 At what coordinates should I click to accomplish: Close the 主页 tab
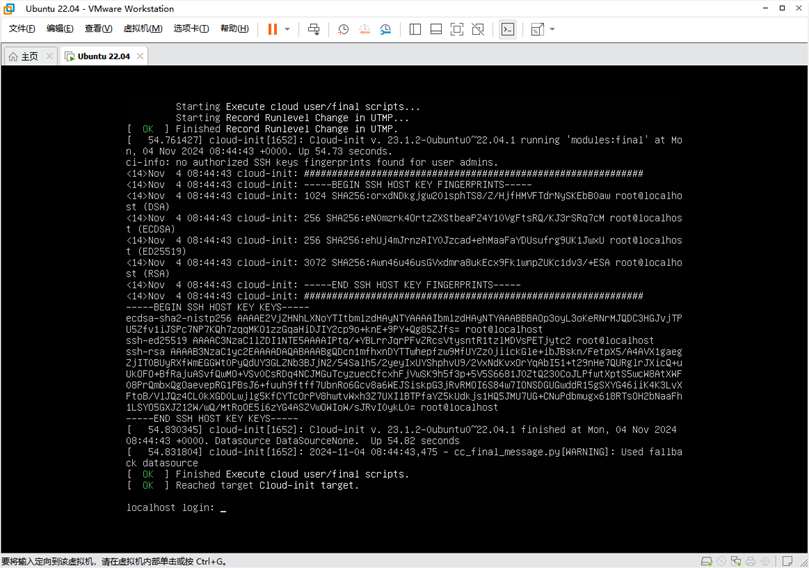[50, 56]
